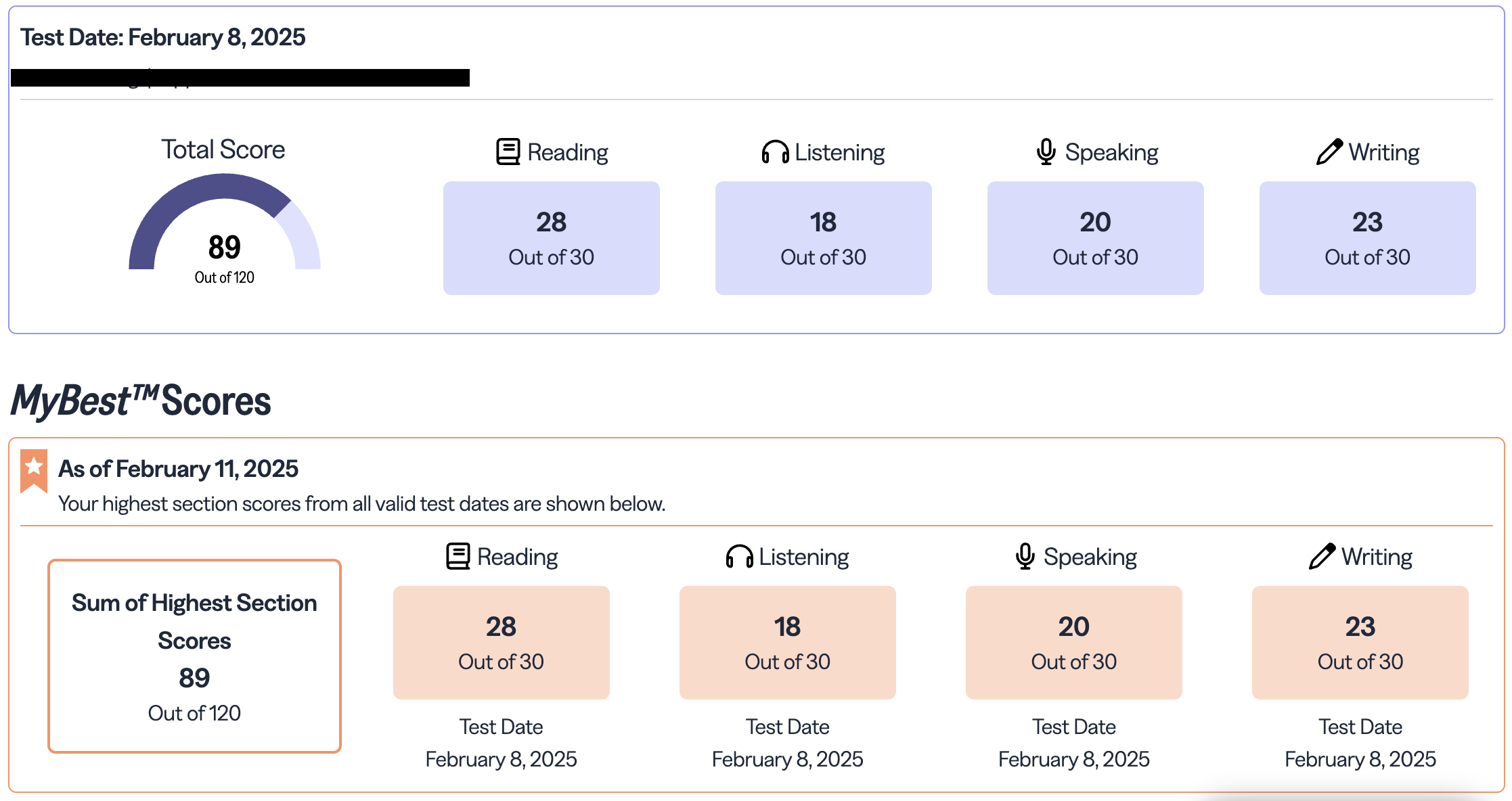
Task: Click the orange MyBest Reading 28 card
Action: click(501, 642)
